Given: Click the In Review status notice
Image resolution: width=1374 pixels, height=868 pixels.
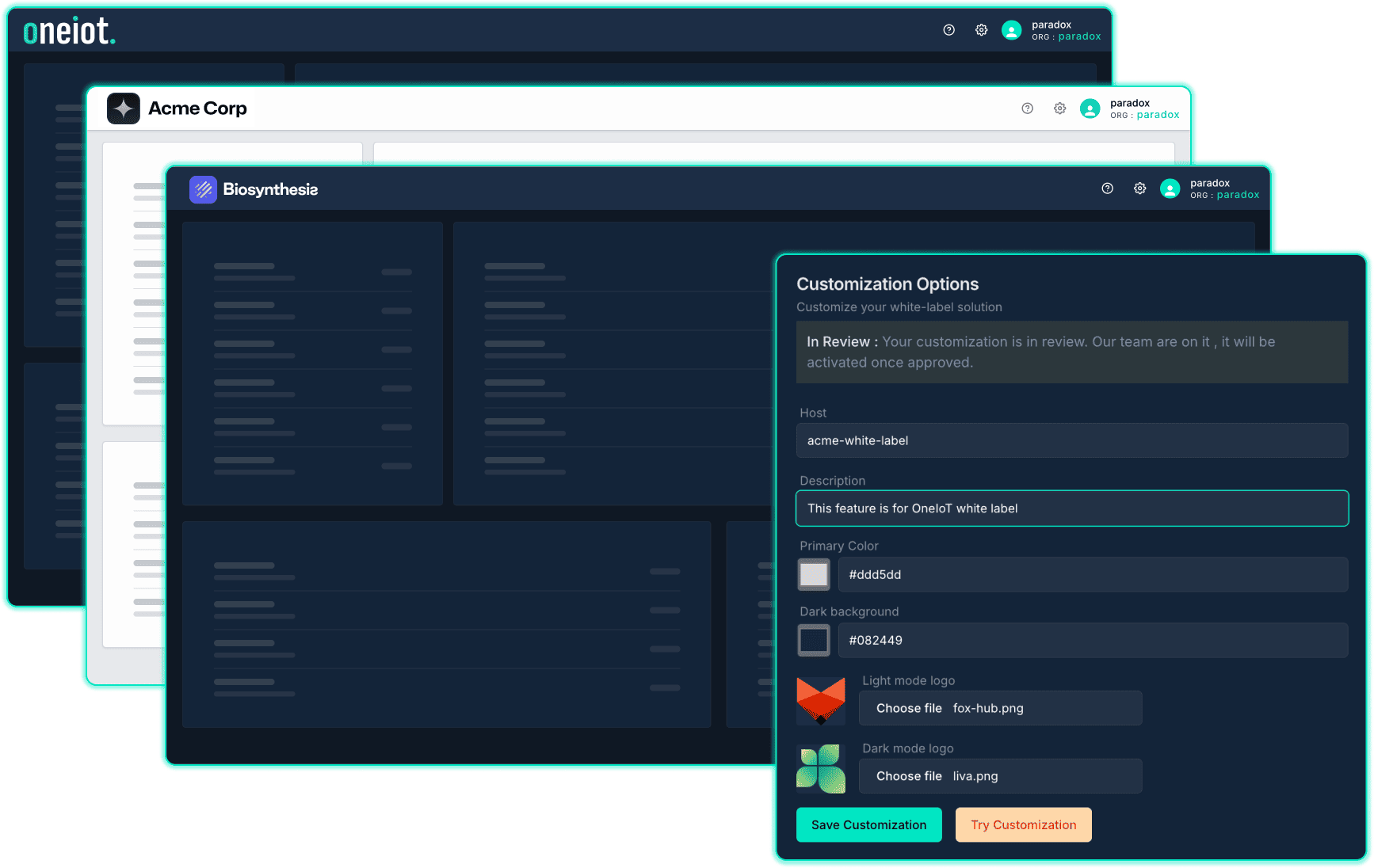Looking at the screenshot, I should pos(1072,352).
